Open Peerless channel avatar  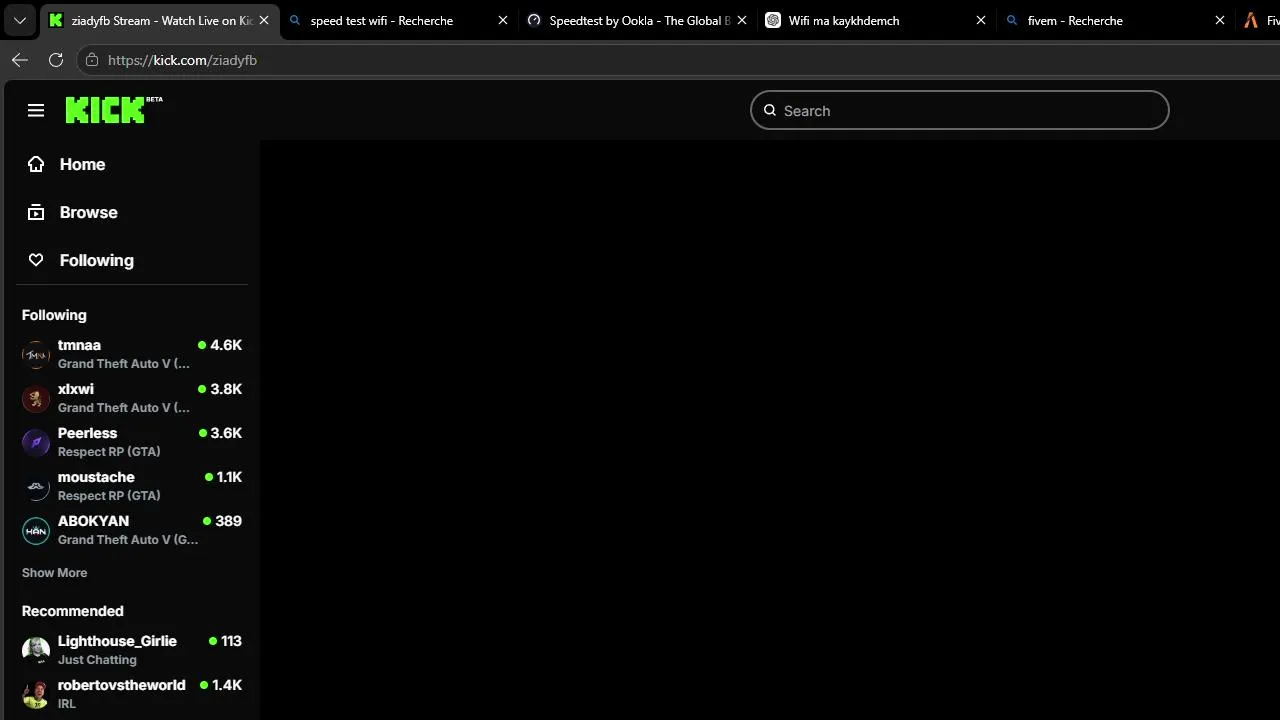tap(36, 442)
